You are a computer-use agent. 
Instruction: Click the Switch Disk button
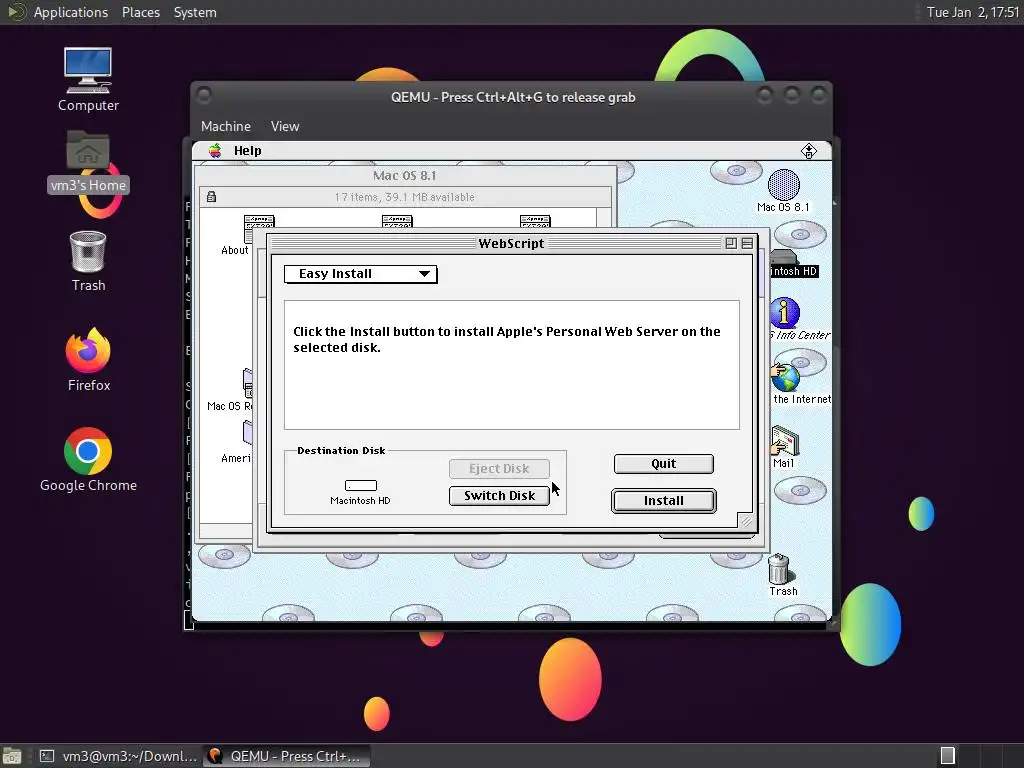tap(499, 496)
